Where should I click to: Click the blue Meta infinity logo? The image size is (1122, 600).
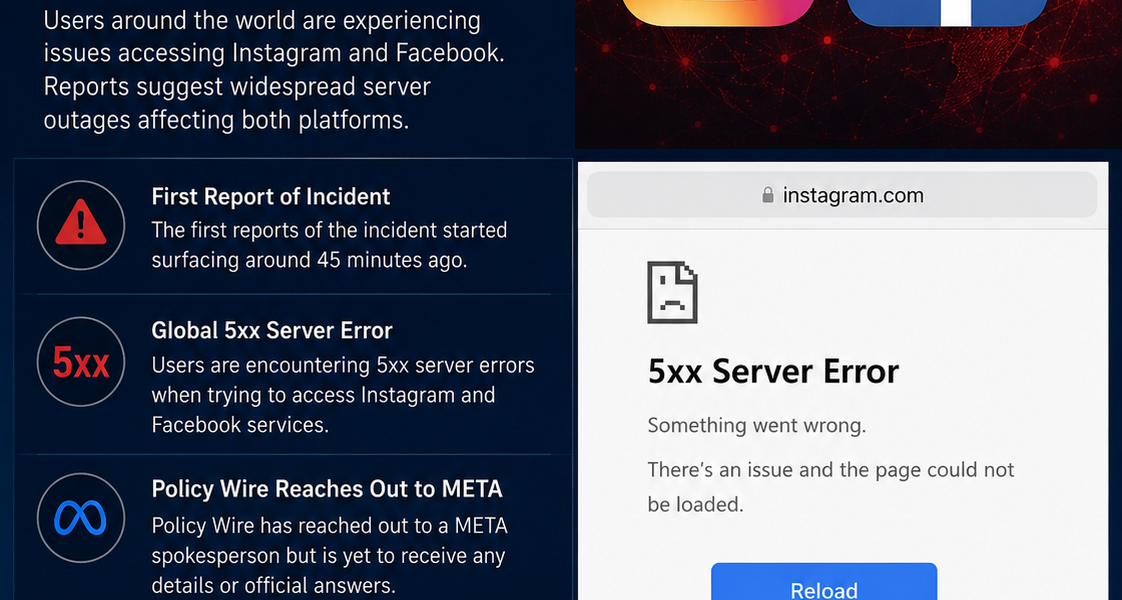tap(81, 518)
